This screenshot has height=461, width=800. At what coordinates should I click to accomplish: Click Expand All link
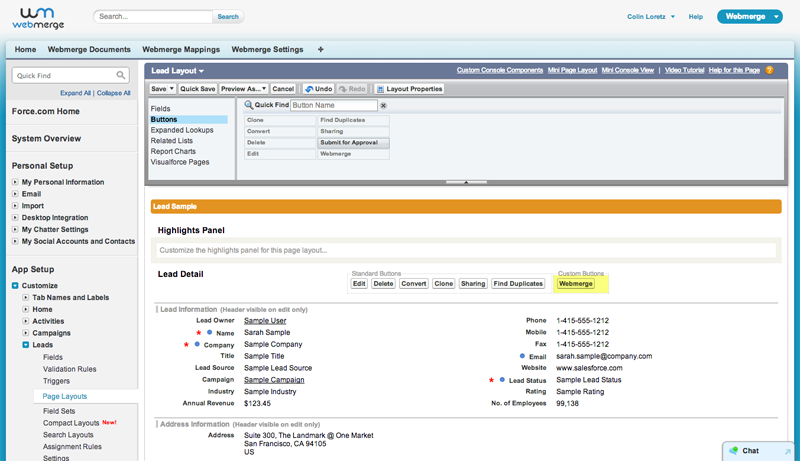coord(75,93)
